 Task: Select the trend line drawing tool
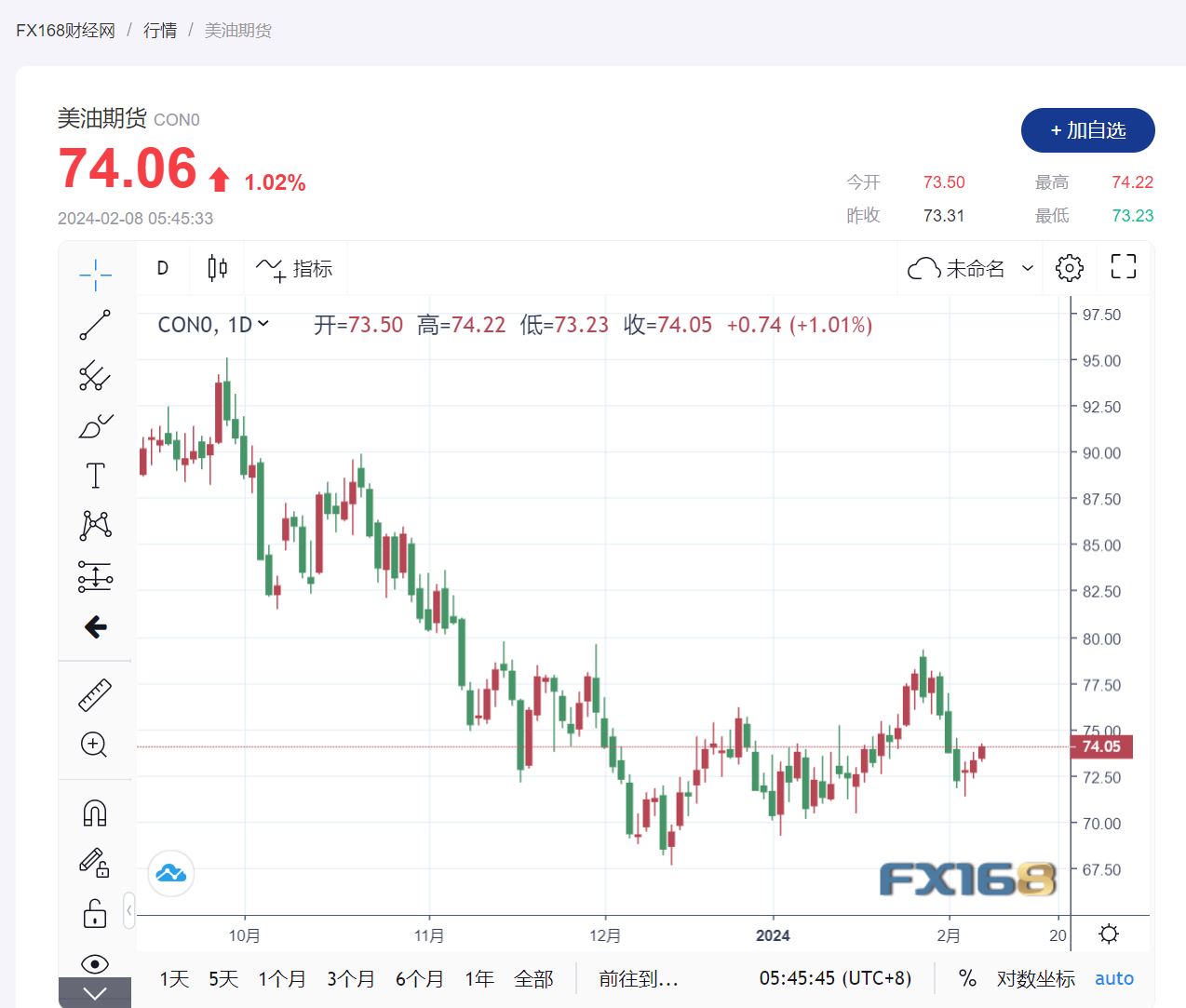click(x=95, y=325)
